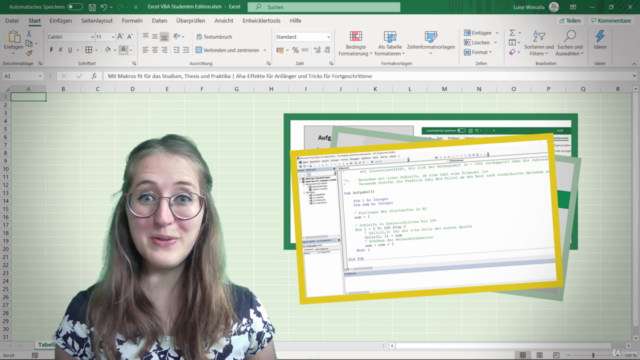This screenshot has height=360, width=640.
Task: Toggle Automatisches Speichern switch
Action: 75,7
